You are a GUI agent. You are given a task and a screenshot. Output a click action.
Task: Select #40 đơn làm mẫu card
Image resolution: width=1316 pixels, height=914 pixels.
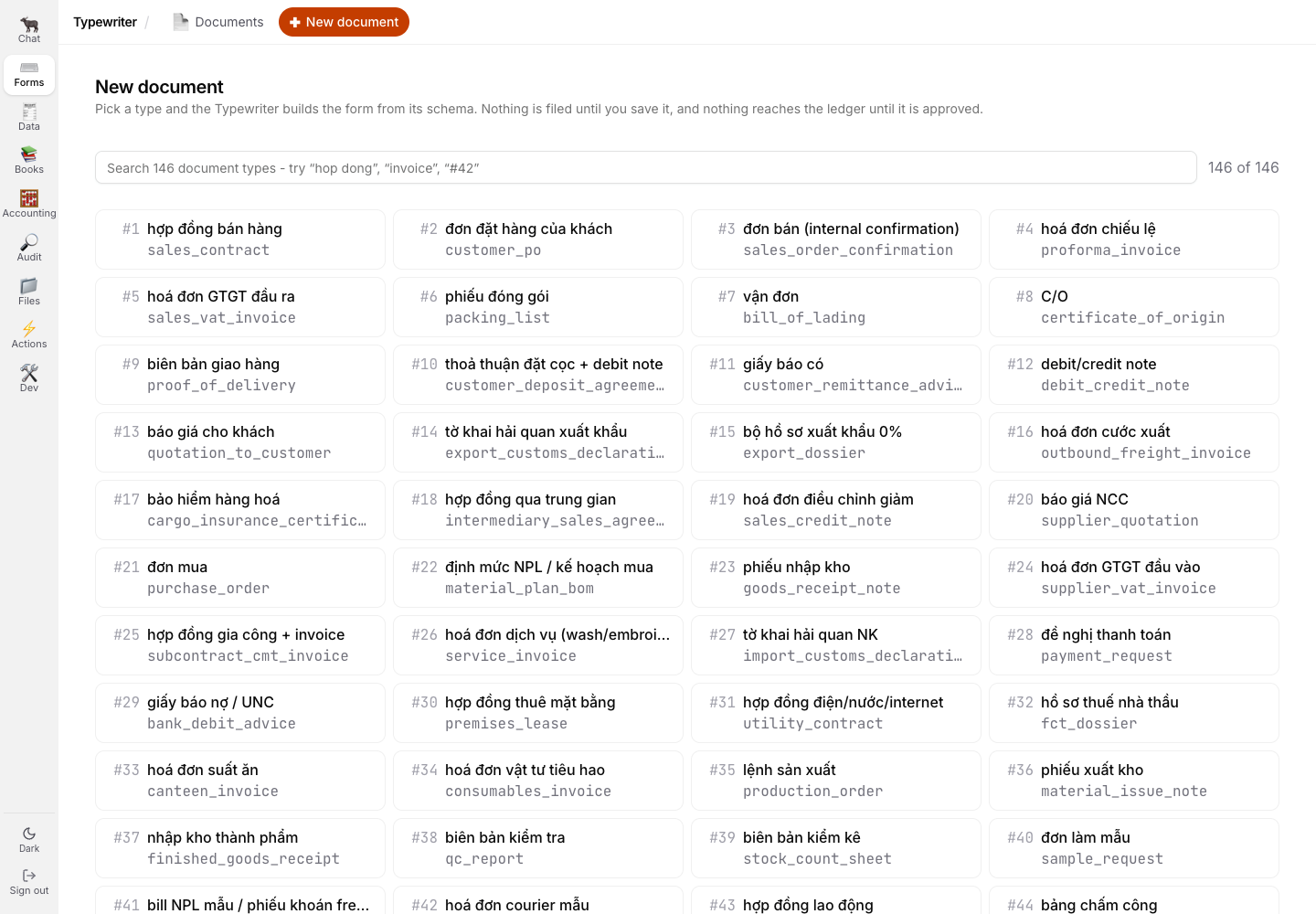click(1134, 848)
